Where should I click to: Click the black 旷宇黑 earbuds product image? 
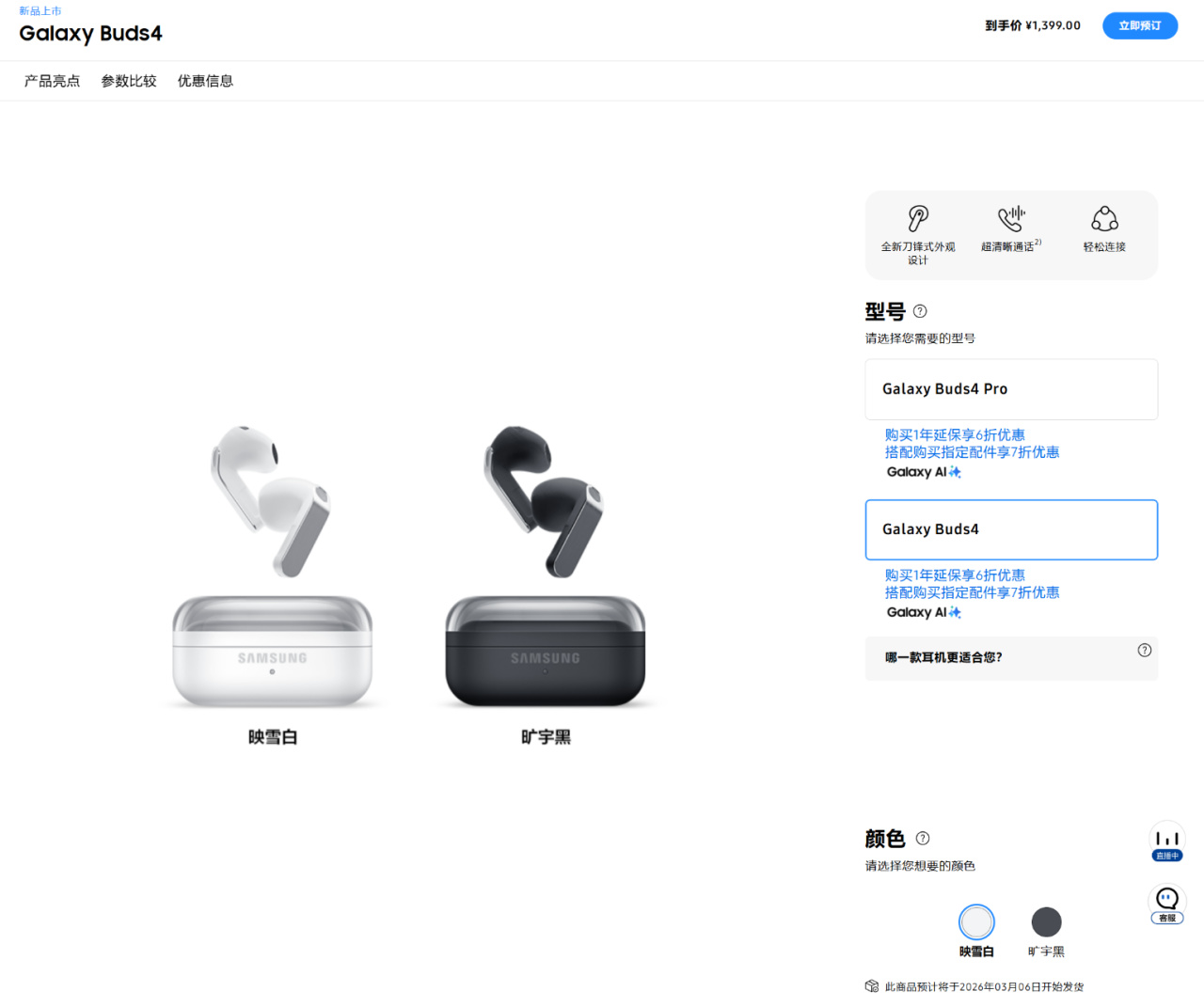point(546,566)
